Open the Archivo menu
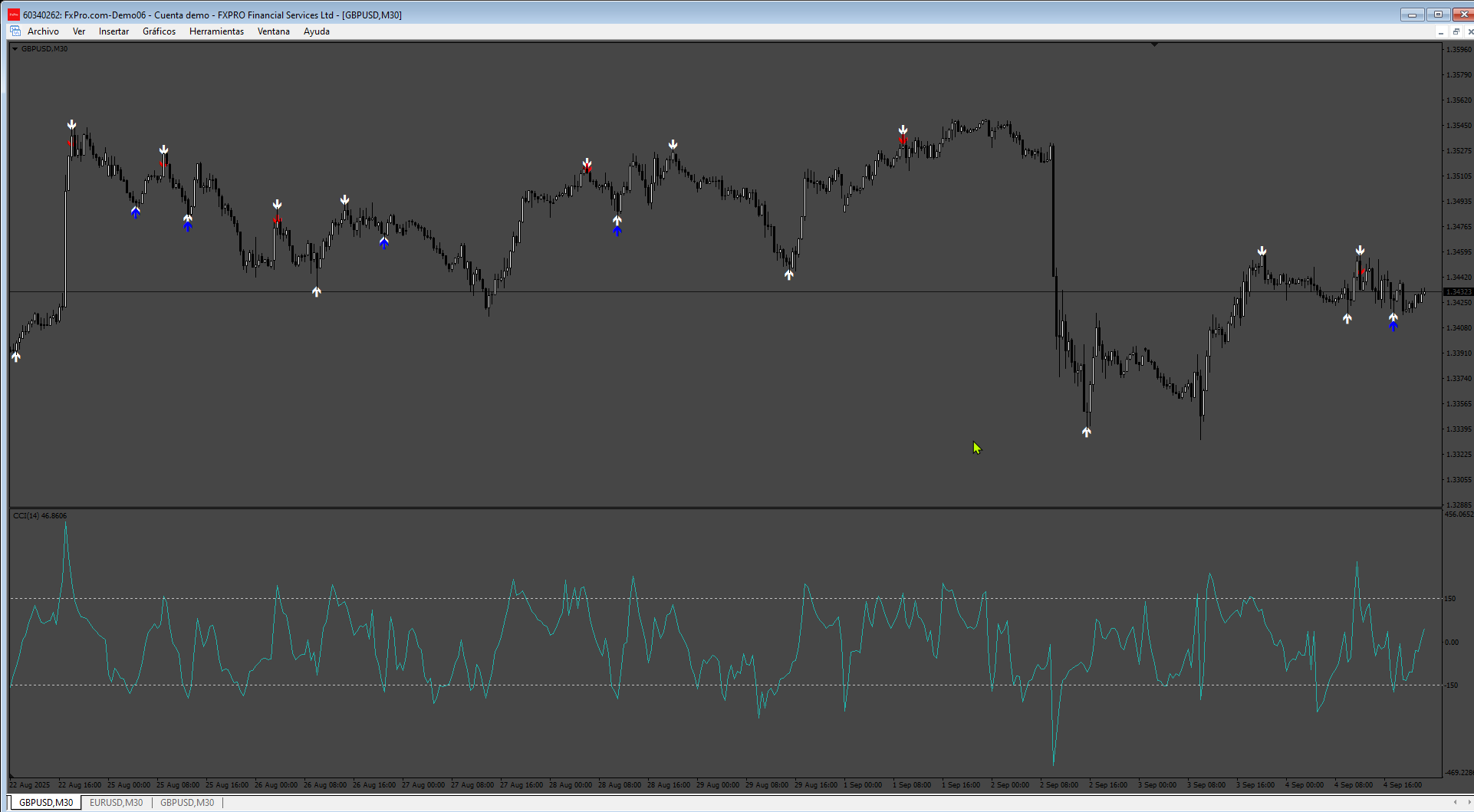 point(43,31)
